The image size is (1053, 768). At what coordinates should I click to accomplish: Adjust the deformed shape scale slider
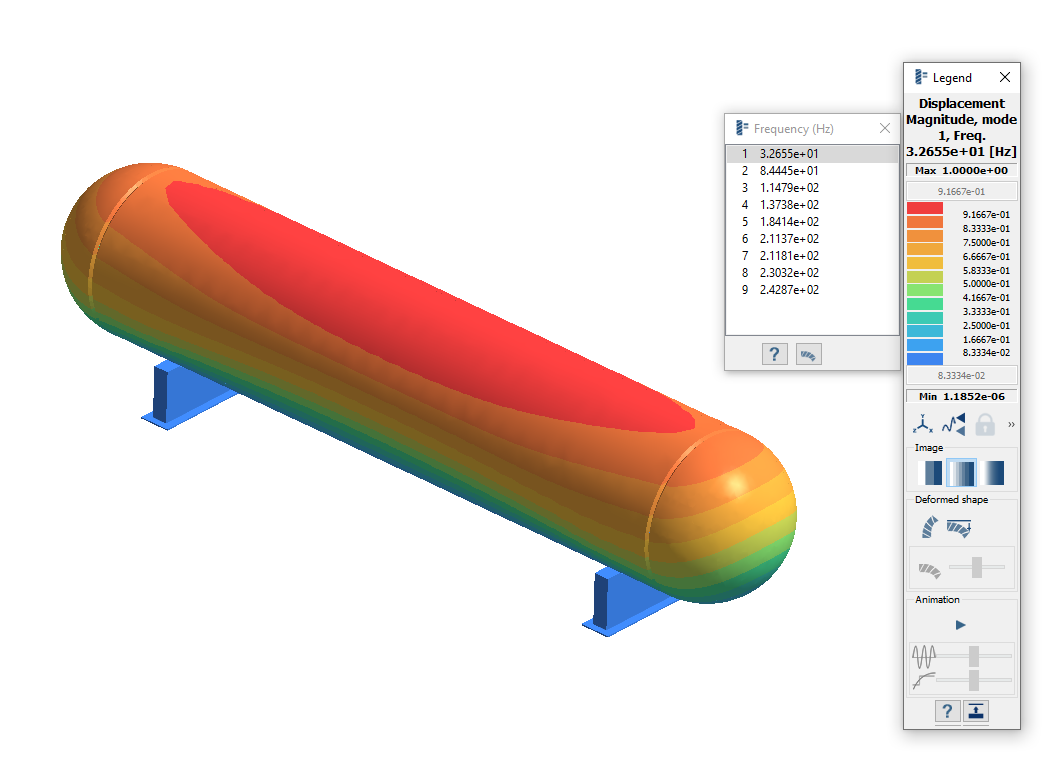pos(977,568)
